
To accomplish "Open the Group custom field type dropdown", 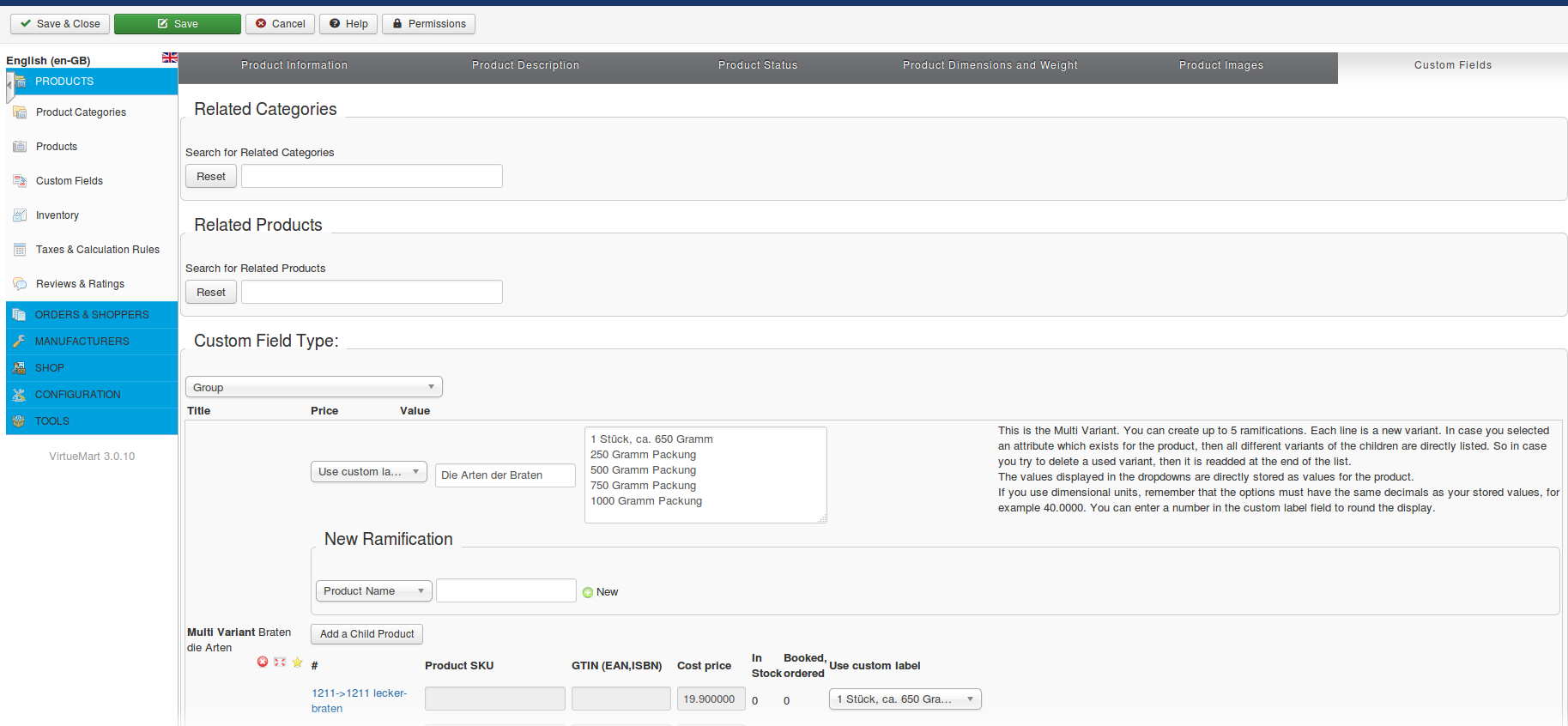I will [313, 387].
